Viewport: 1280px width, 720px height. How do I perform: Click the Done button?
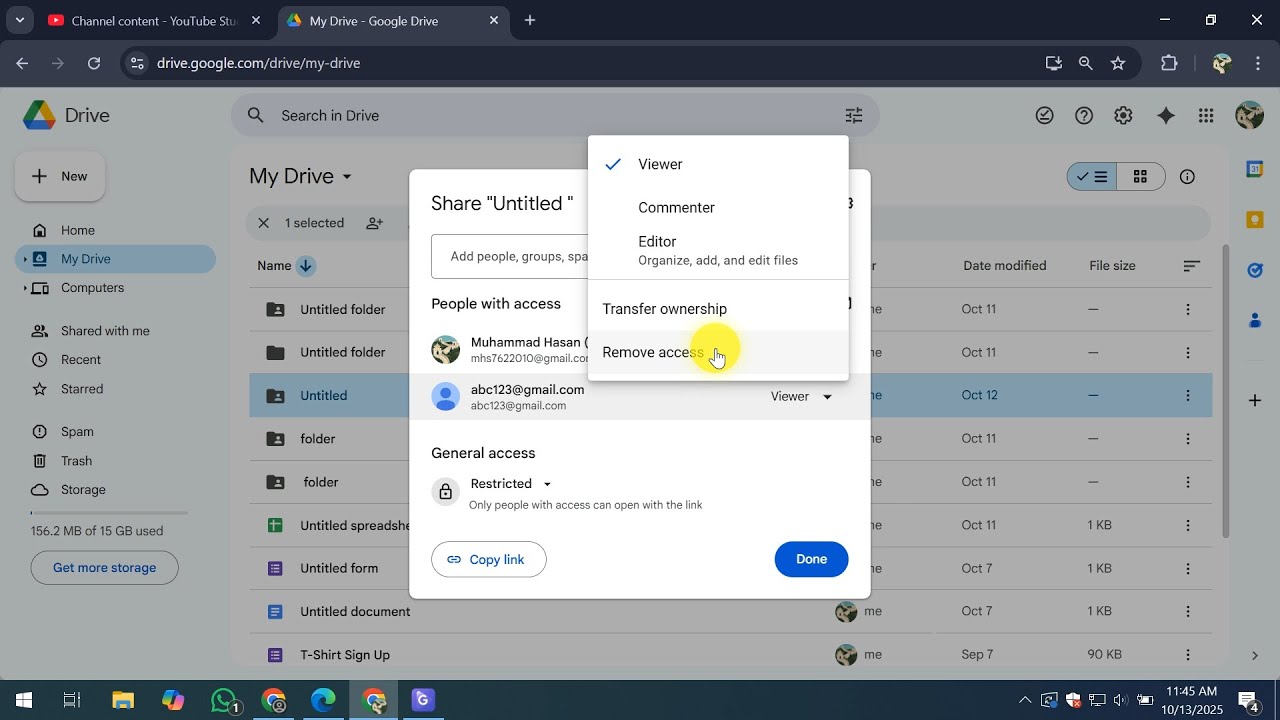tap(811, 559)
